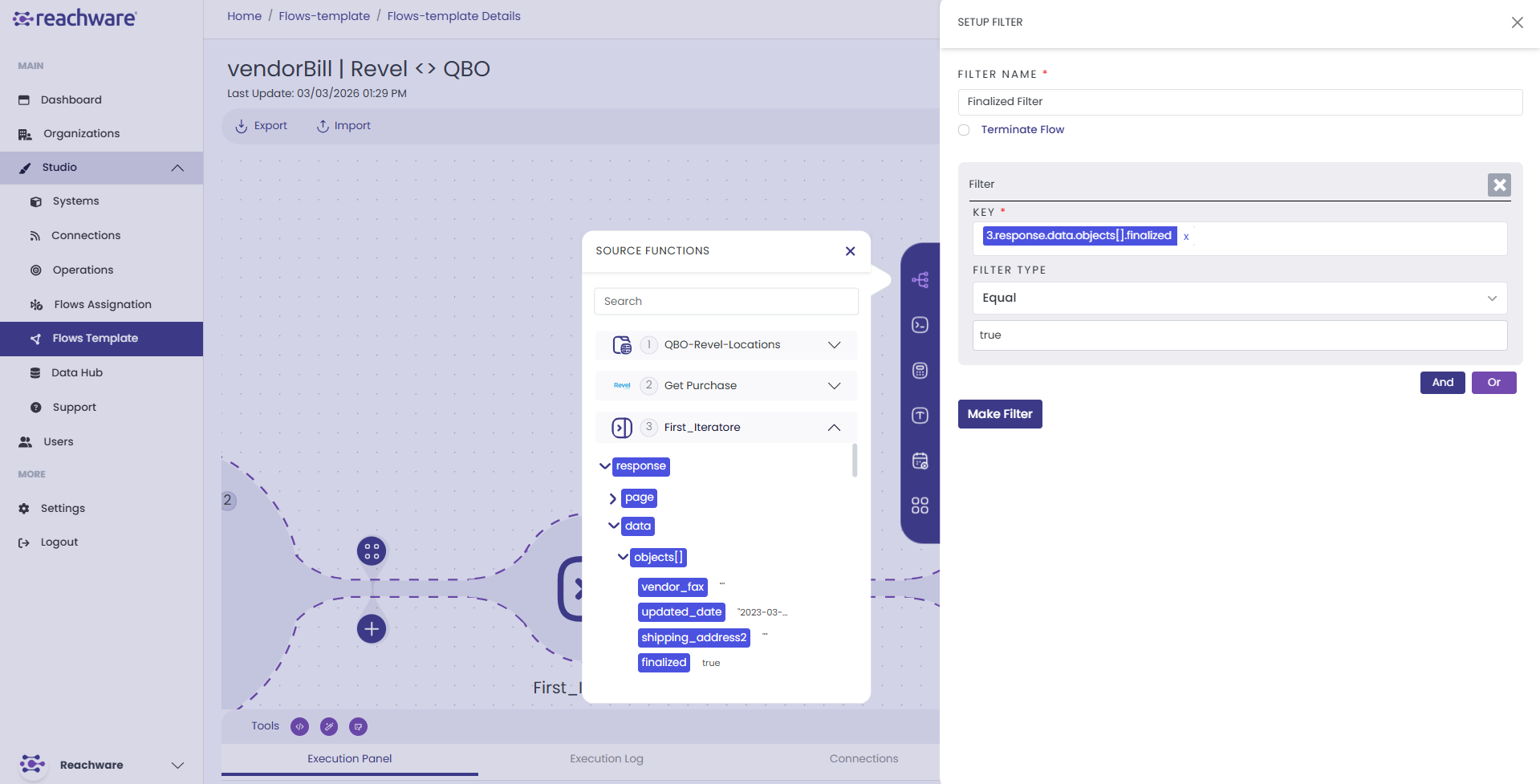
Task: Click the source functions list scrollbar
Action: (855, 460)
